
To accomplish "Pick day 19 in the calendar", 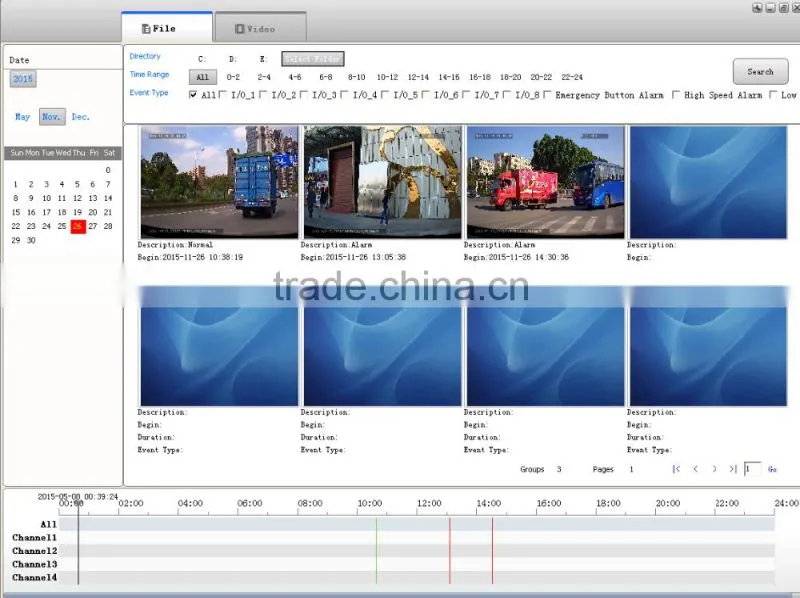I will [78, 212].
